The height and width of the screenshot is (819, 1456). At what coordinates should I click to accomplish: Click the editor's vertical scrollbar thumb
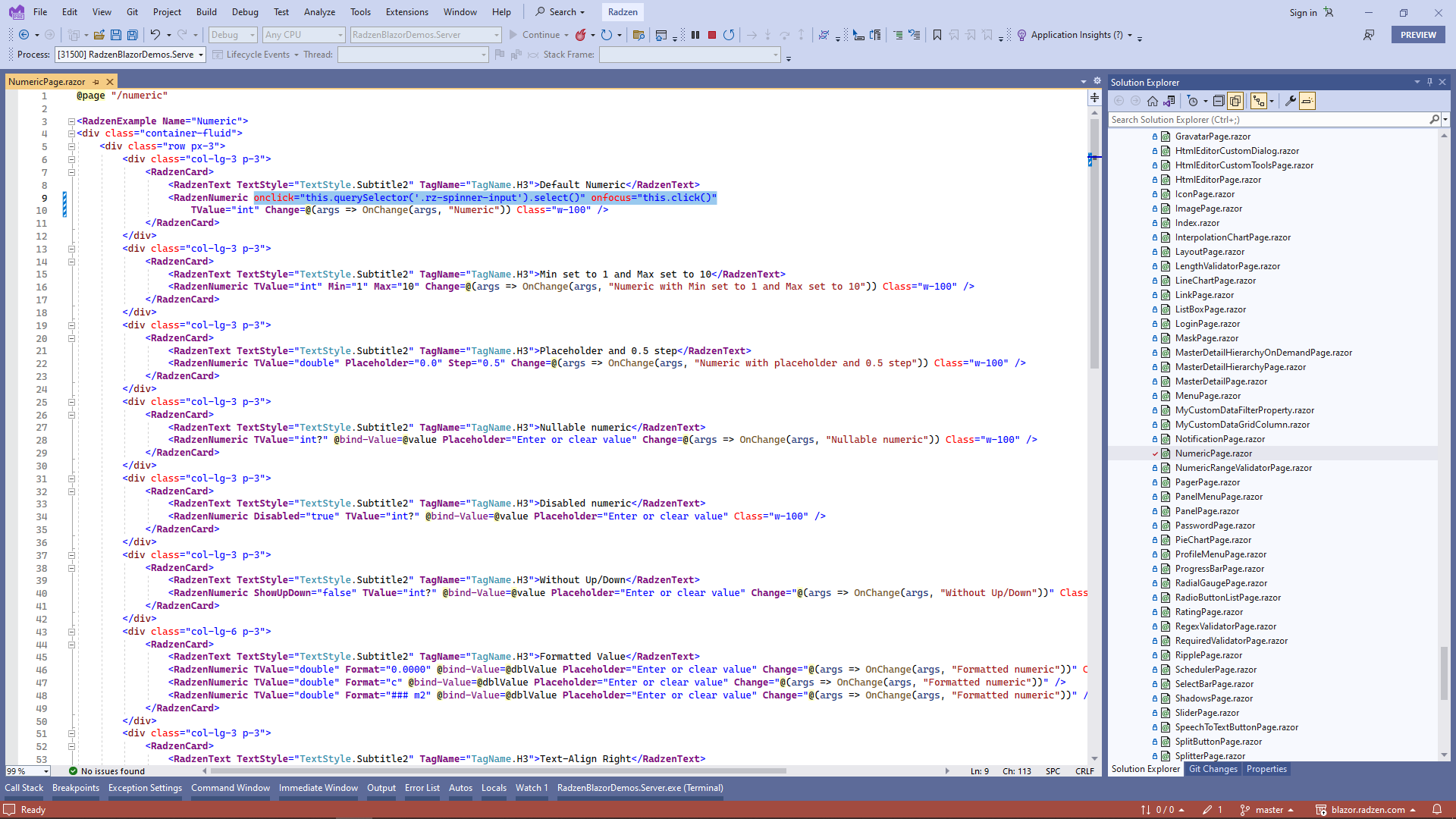[x=1094, y=243]
